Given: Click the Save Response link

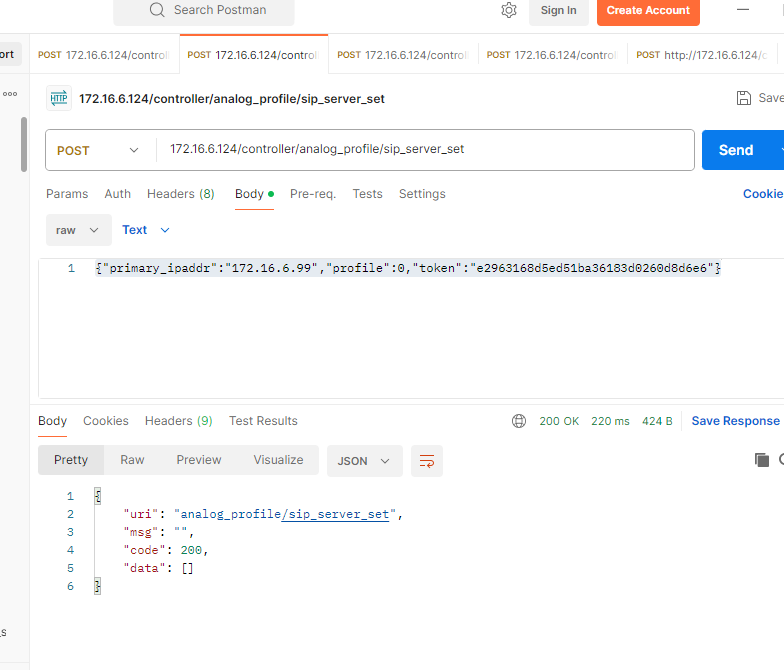Looking at the screenshot, I should pos(736,421).
